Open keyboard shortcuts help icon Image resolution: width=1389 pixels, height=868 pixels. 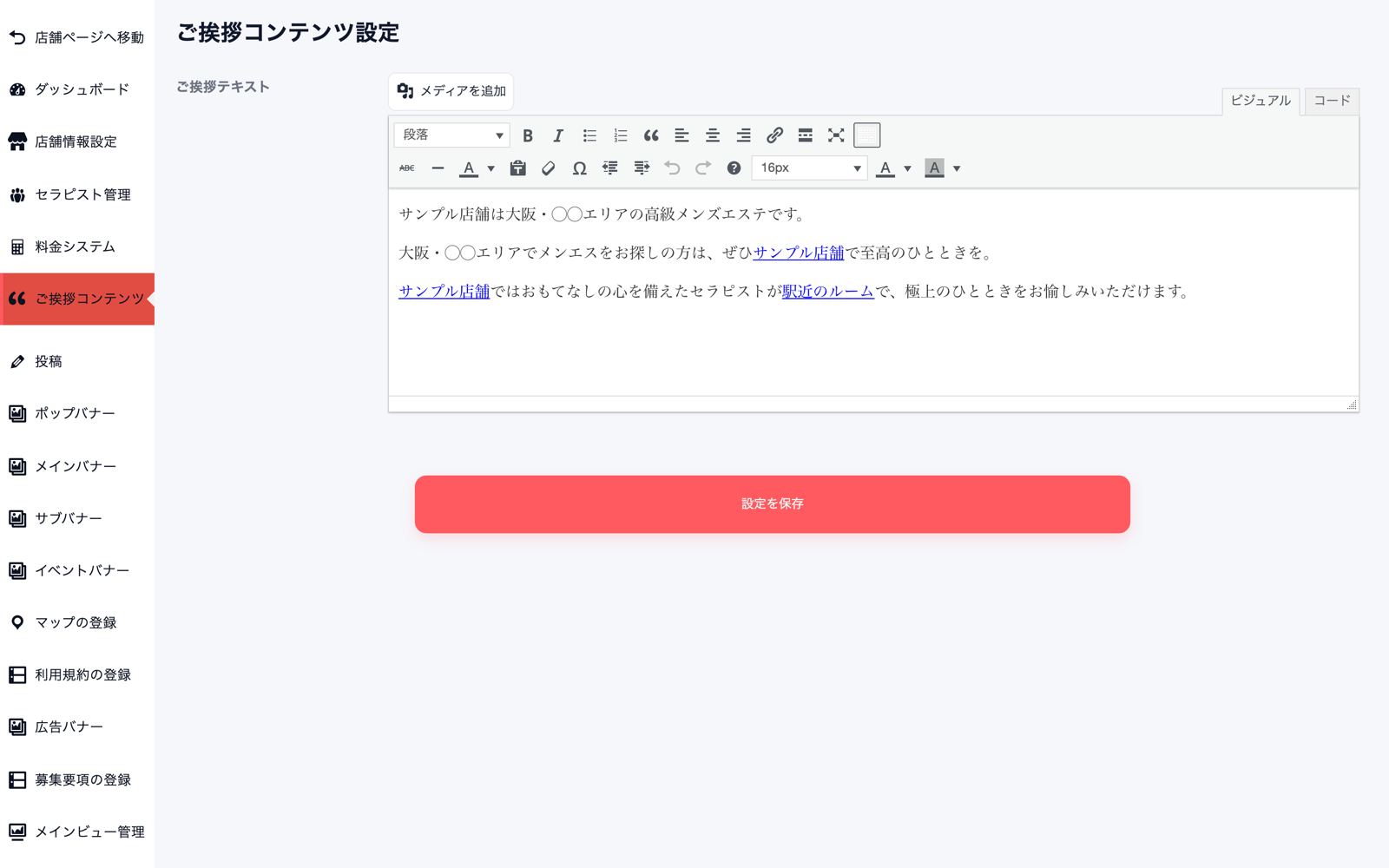(734, 168)
